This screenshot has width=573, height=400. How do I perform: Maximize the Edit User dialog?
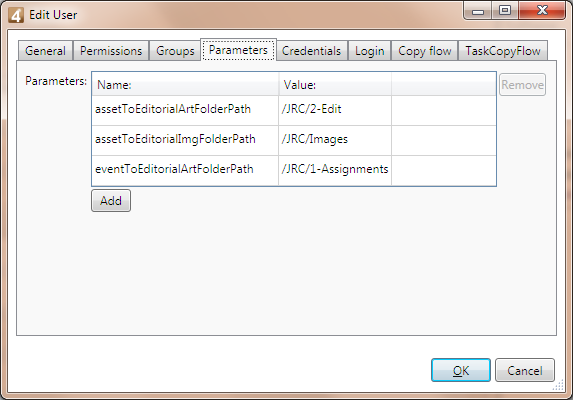click(x=505, y=11)
